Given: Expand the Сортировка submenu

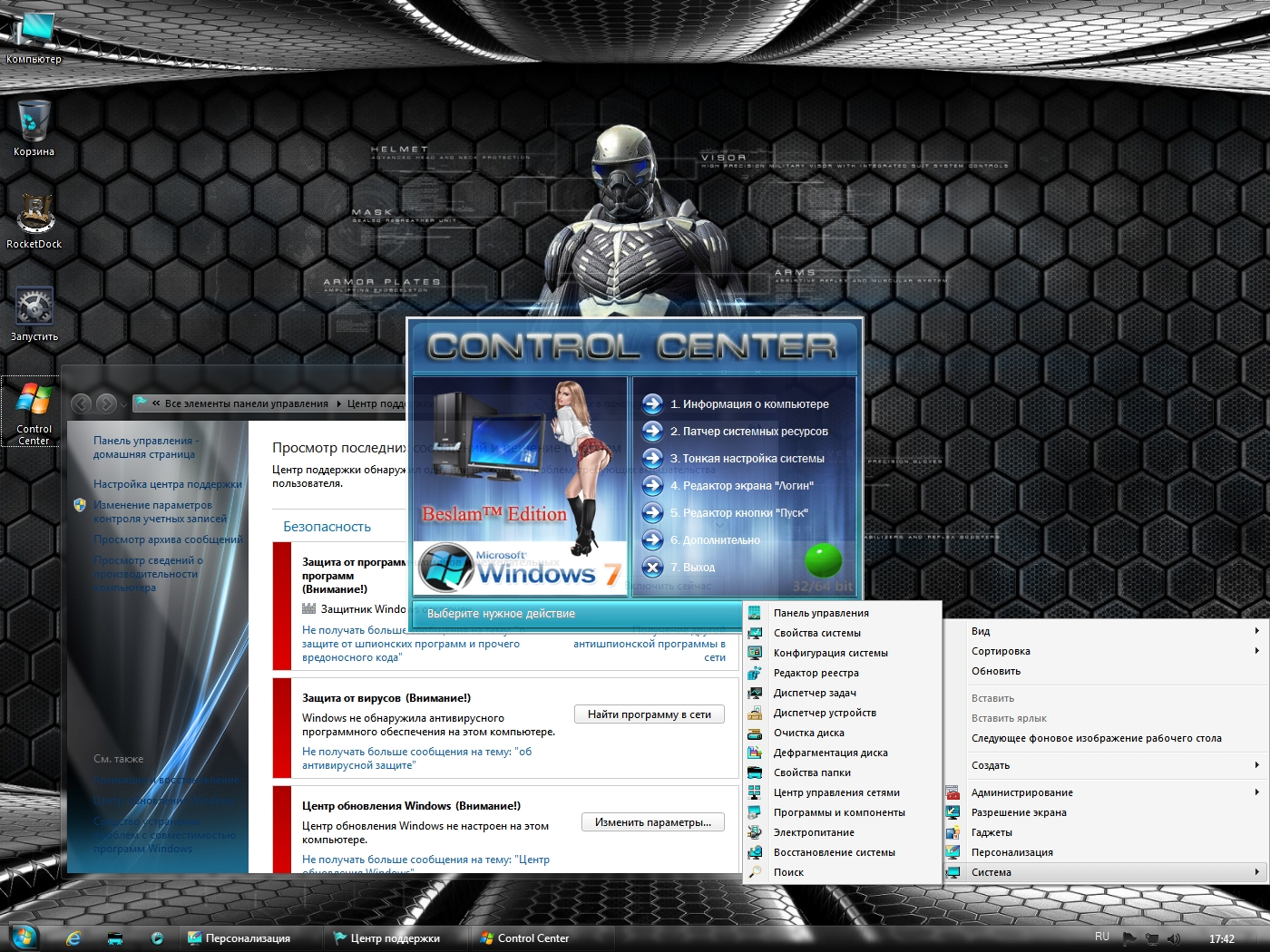Looking at the screenshot, I should (1256, 651).
